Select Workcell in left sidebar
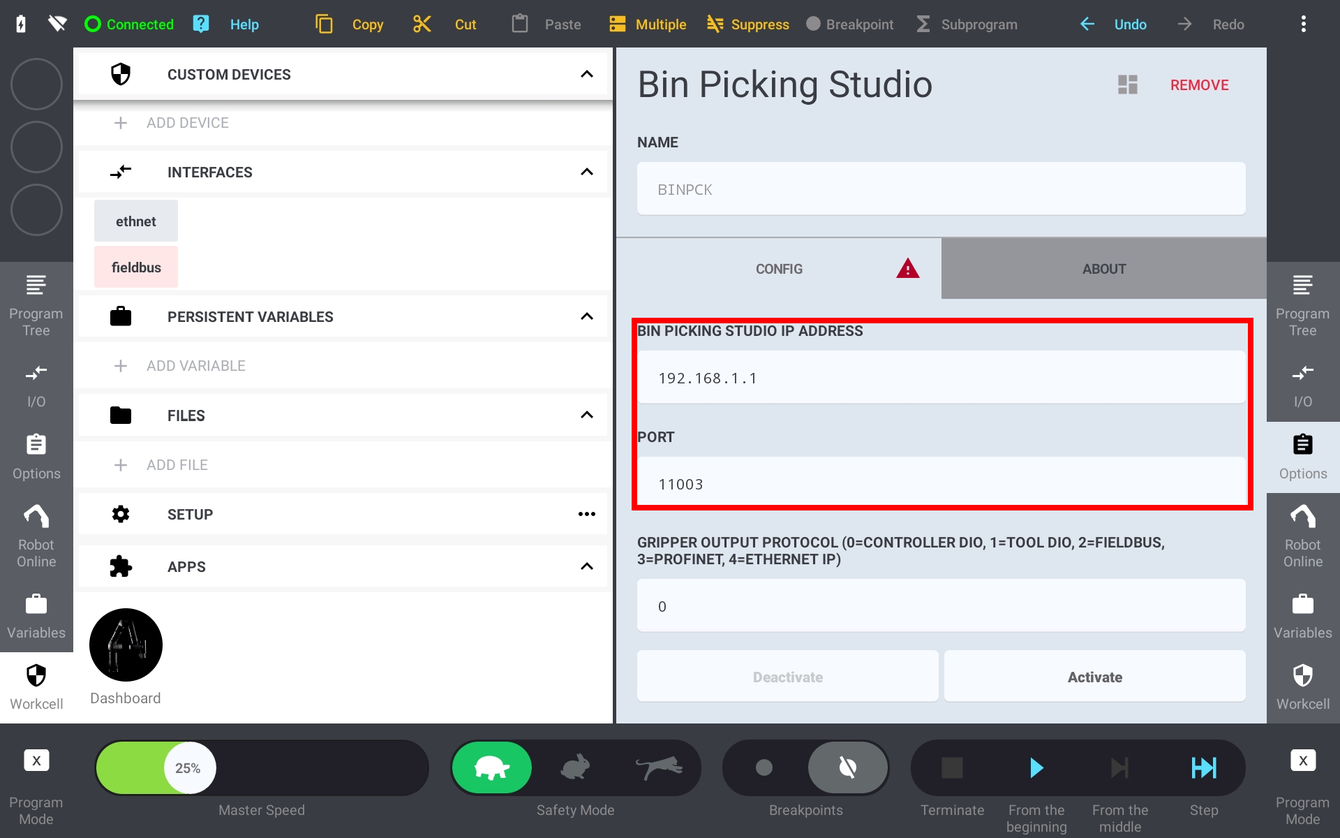The image size is (1340, 838). click(36, 687)
